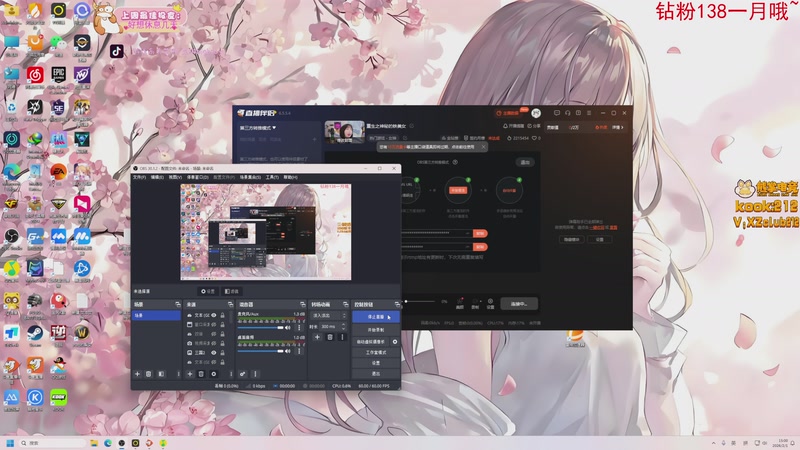This screenshot has height=450, width=800.
Task: Click the help question-mark icon beside OBS mode title
Action: [x=455, y=162]
